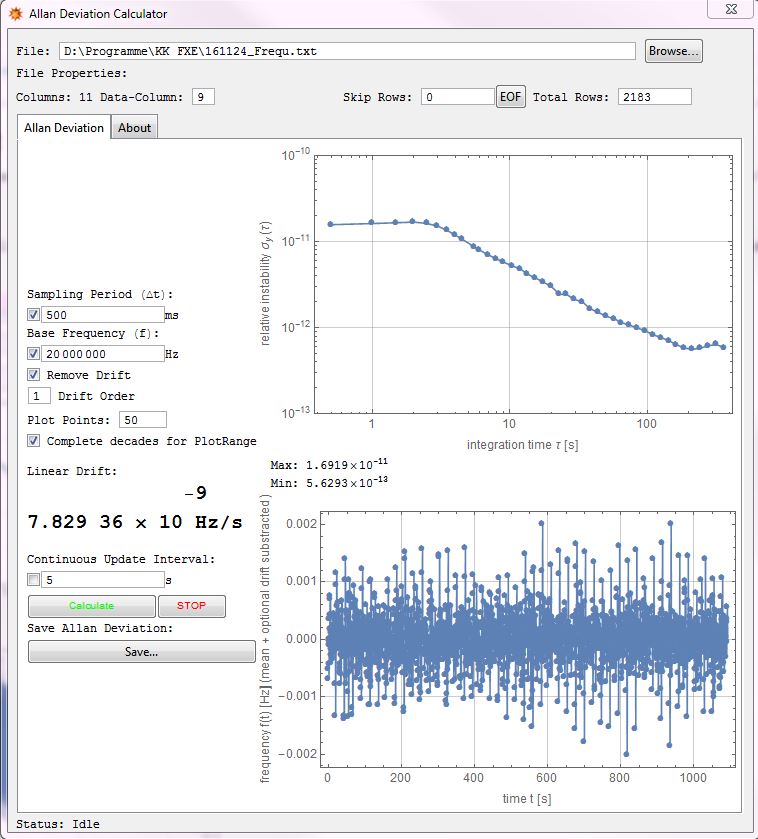Switch to the Allan Deviation tab

pyautogui.click(x=64, y=127)
